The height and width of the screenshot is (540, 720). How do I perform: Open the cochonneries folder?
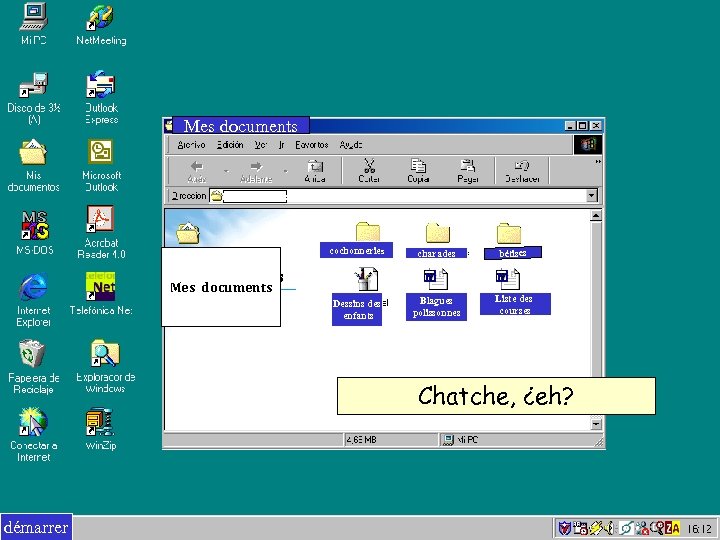pyautogui.click(x=357, y=240)
